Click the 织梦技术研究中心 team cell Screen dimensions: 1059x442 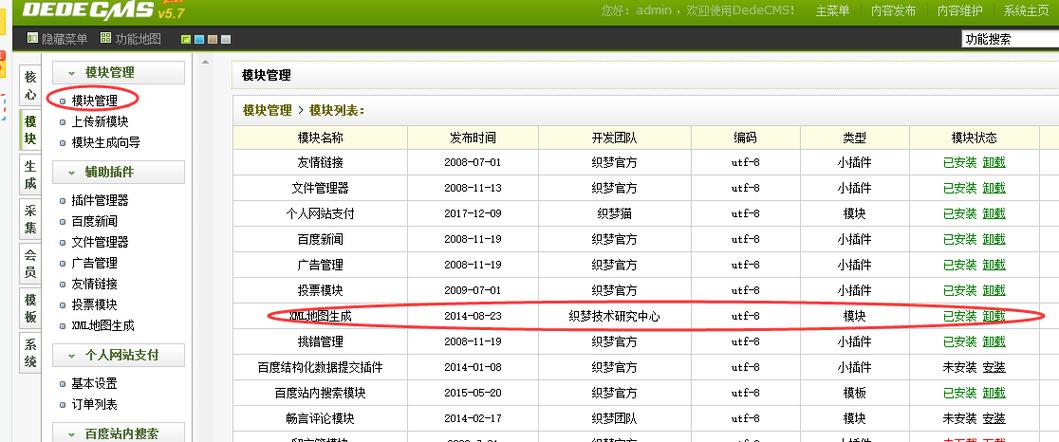tap(615, 316)
